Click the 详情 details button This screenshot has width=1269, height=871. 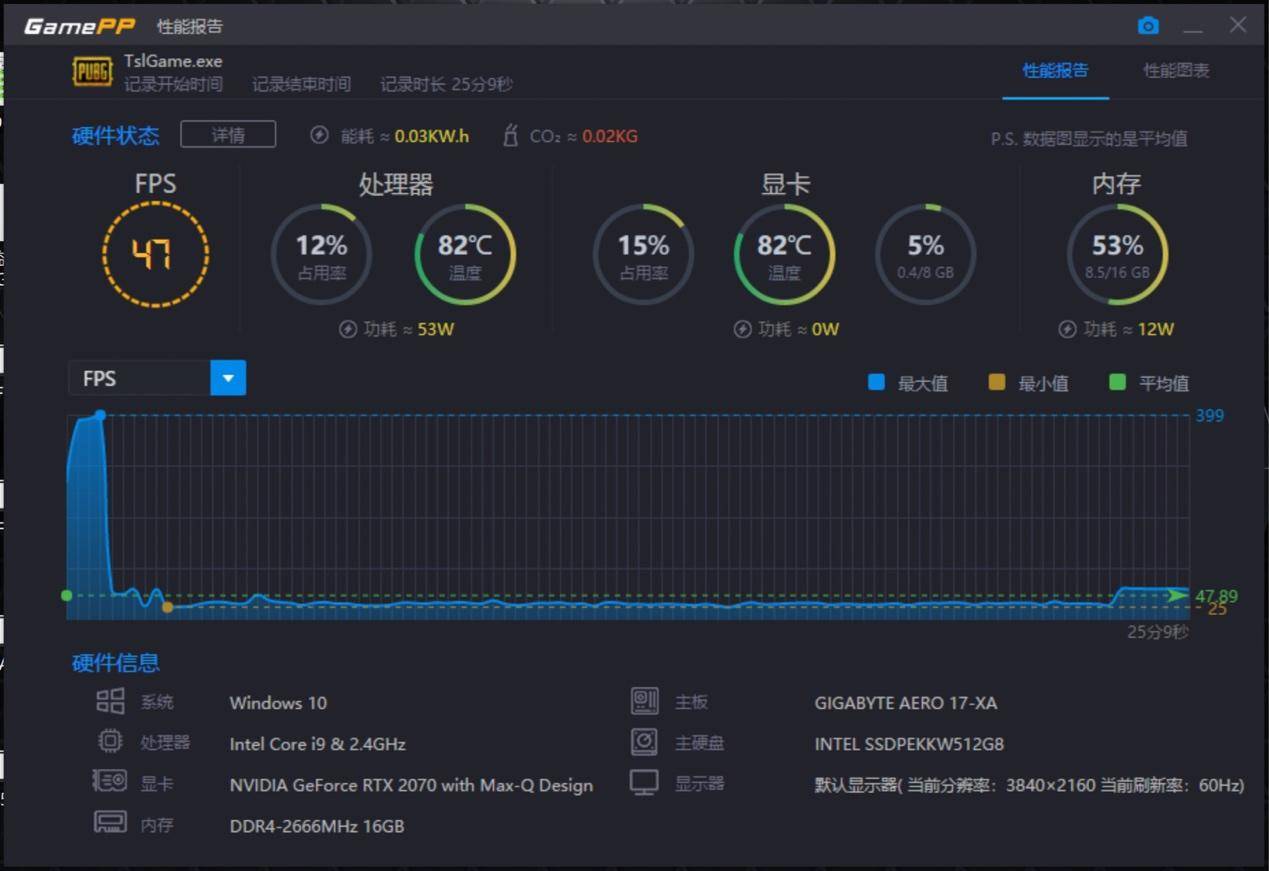[x=228, y=134]
